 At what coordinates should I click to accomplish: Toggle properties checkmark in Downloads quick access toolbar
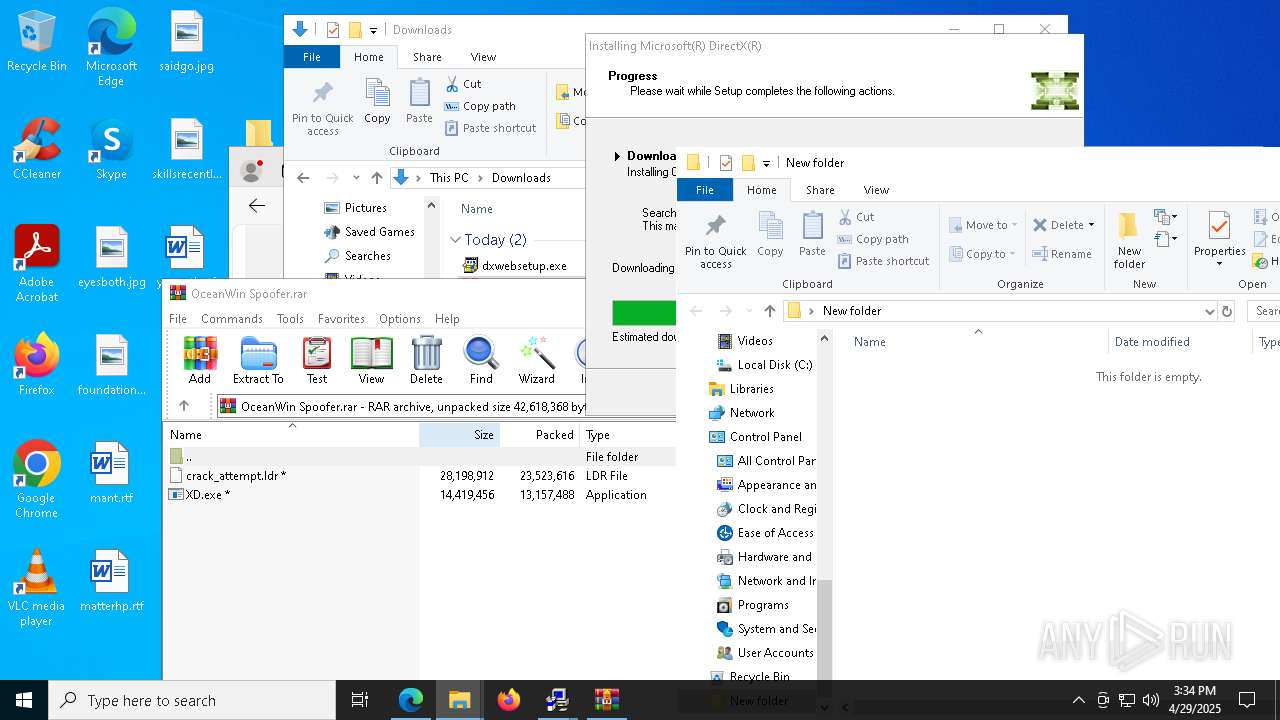click(x=333, y=30)
